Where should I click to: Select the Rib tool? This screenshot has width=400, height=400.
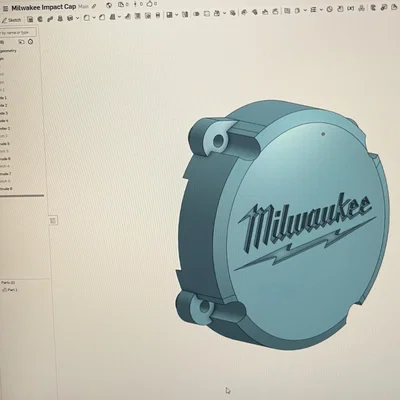pos(128,16)
